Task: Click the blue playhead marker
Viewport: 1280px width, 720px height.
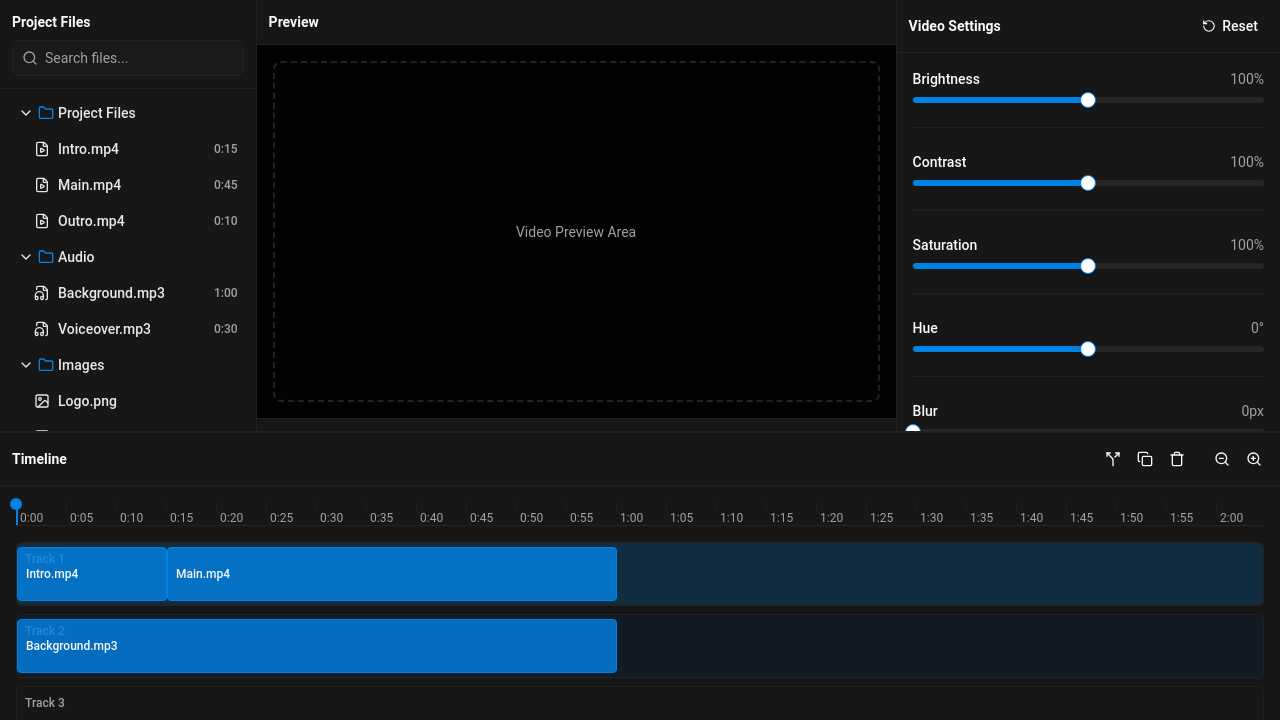Action: point(16,506)
